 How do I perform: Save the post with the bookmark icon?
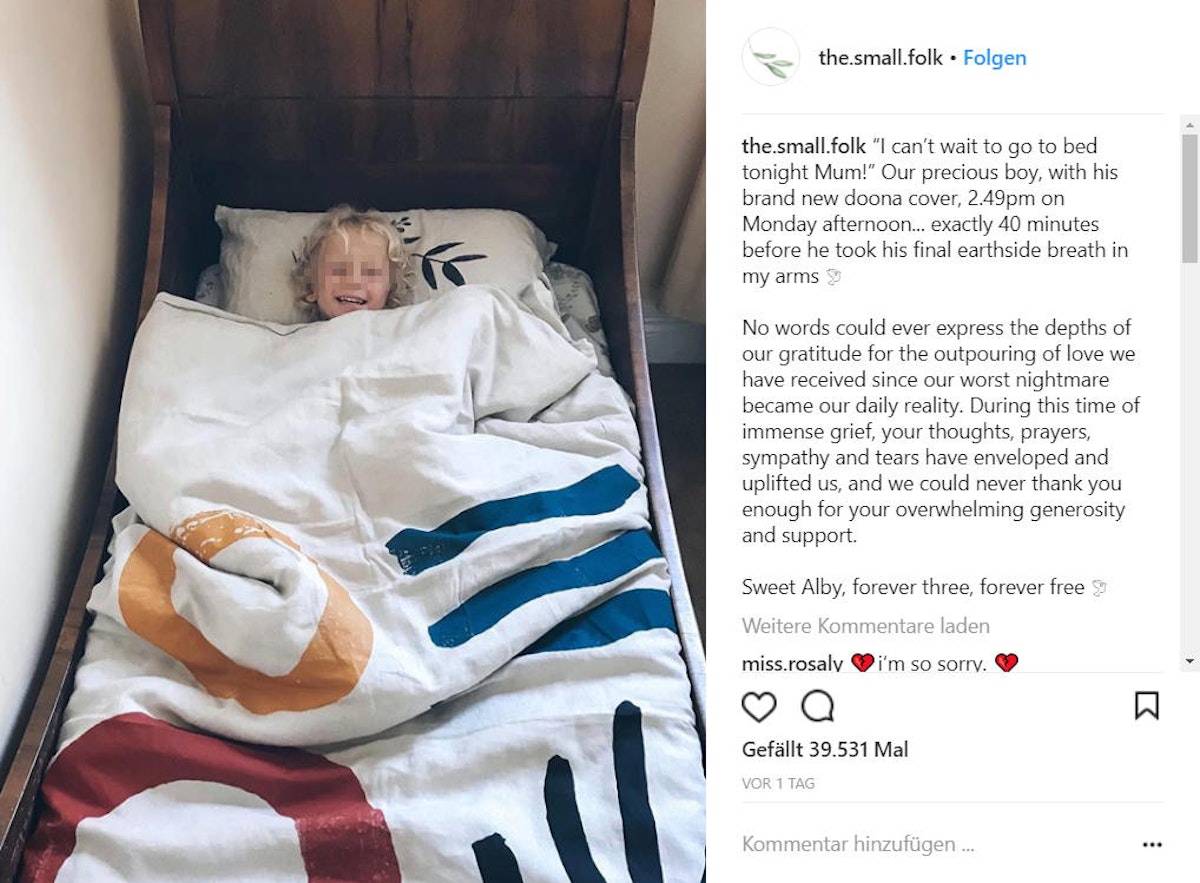click(1146, 706)
